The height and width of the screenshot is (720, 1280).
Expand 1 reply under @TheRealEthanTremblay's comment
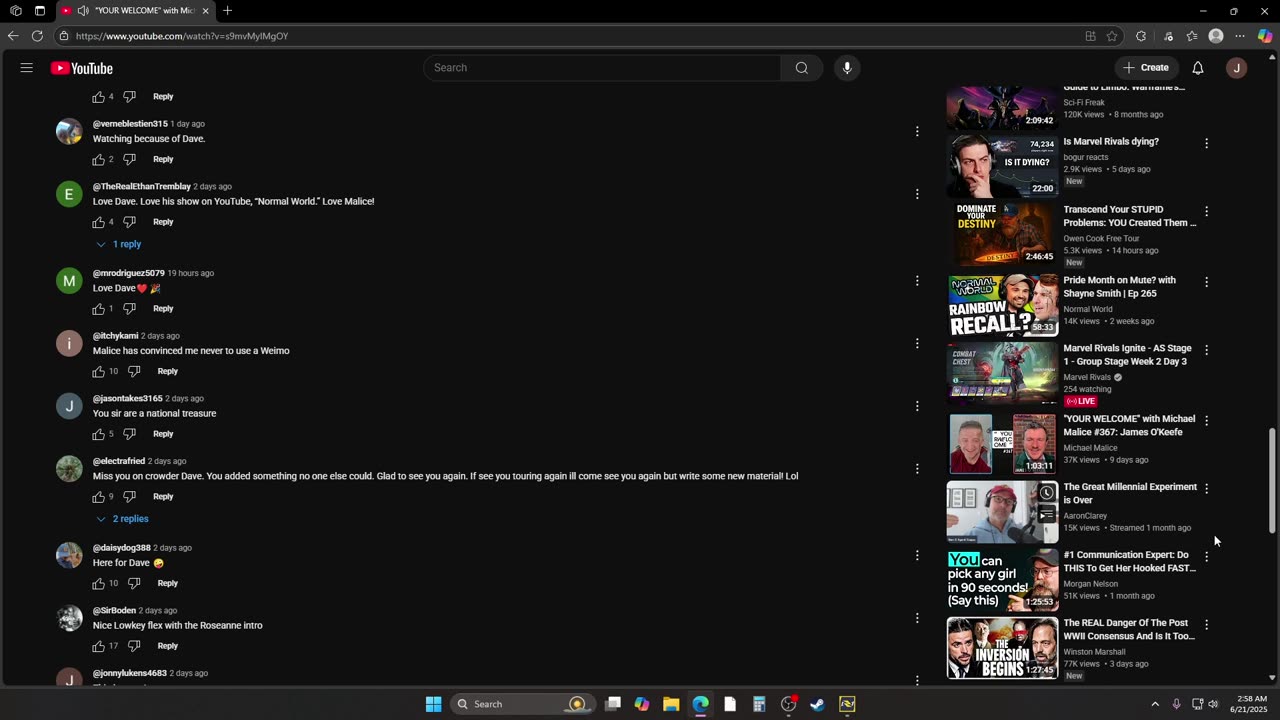point(119,244)
